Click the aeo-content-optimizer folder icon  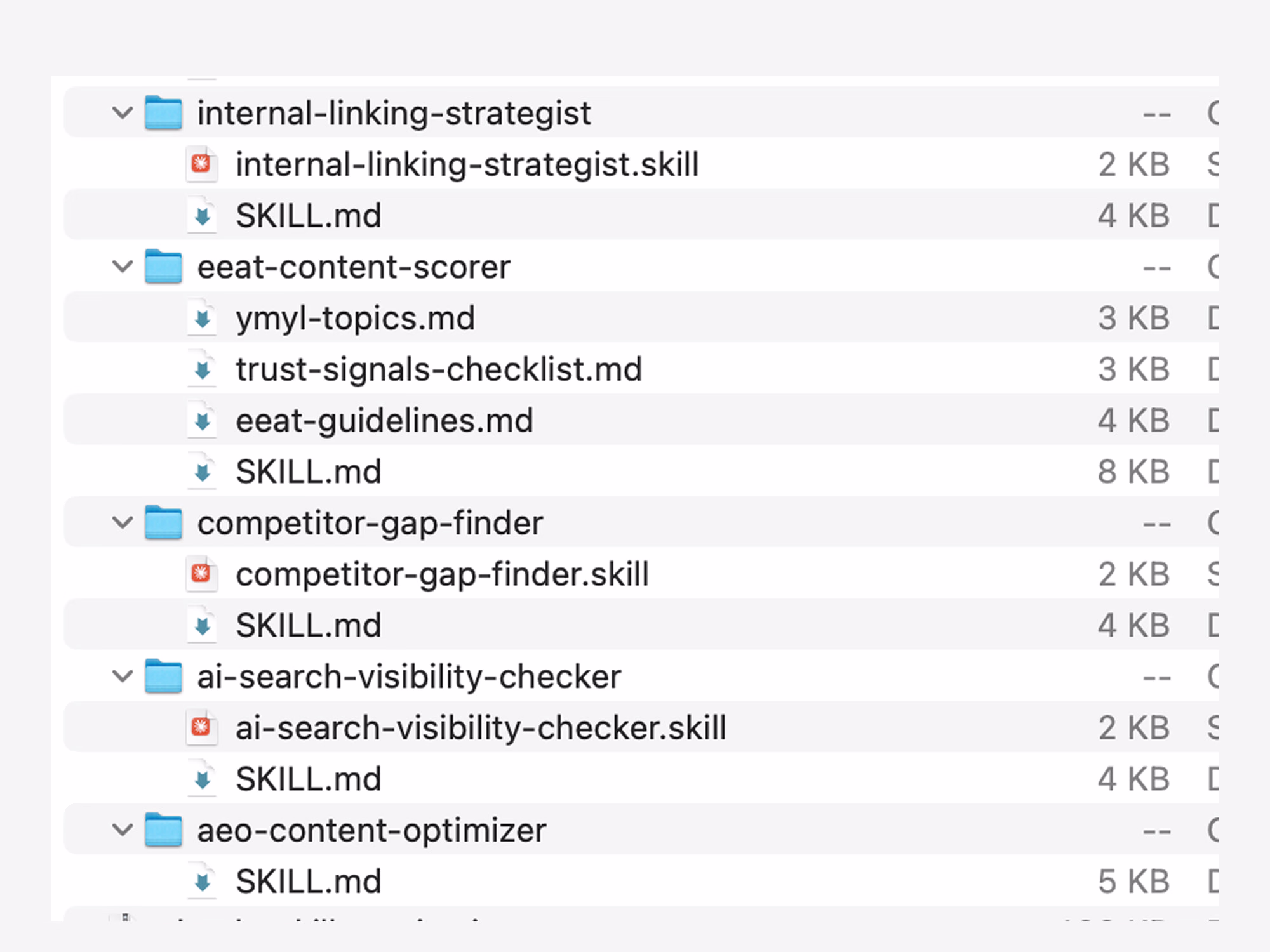163,830
